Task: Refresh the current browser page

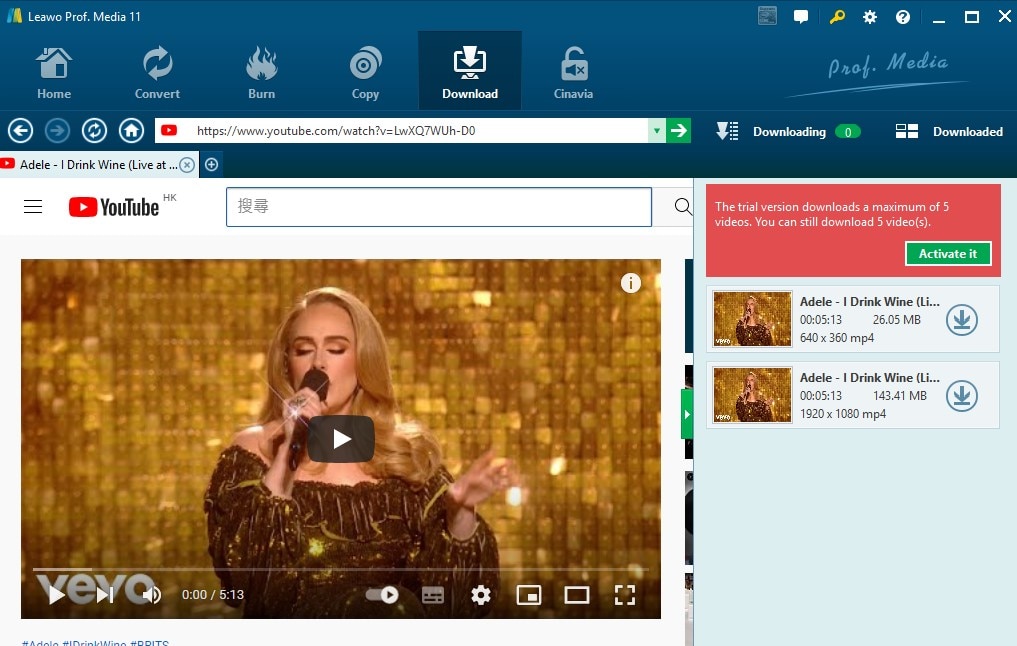Action: [94, 131]
